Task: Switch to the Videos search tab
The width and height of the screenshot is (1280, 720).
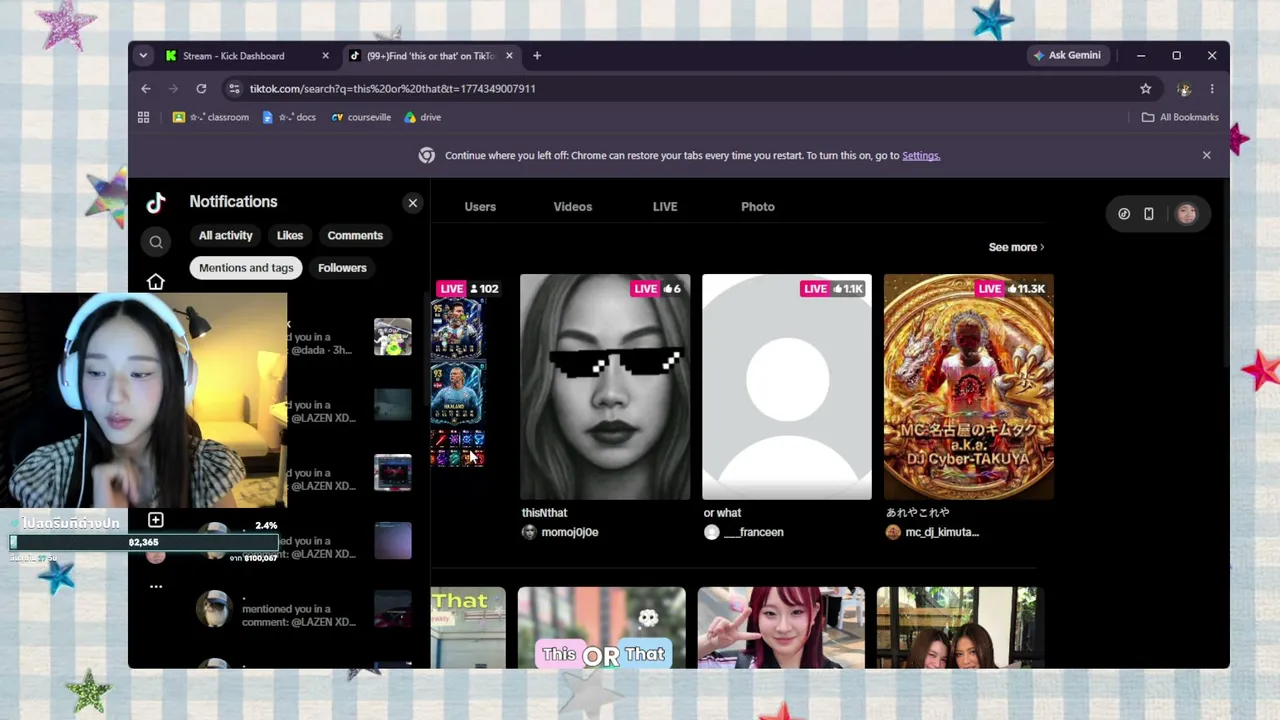Action: 573,207
